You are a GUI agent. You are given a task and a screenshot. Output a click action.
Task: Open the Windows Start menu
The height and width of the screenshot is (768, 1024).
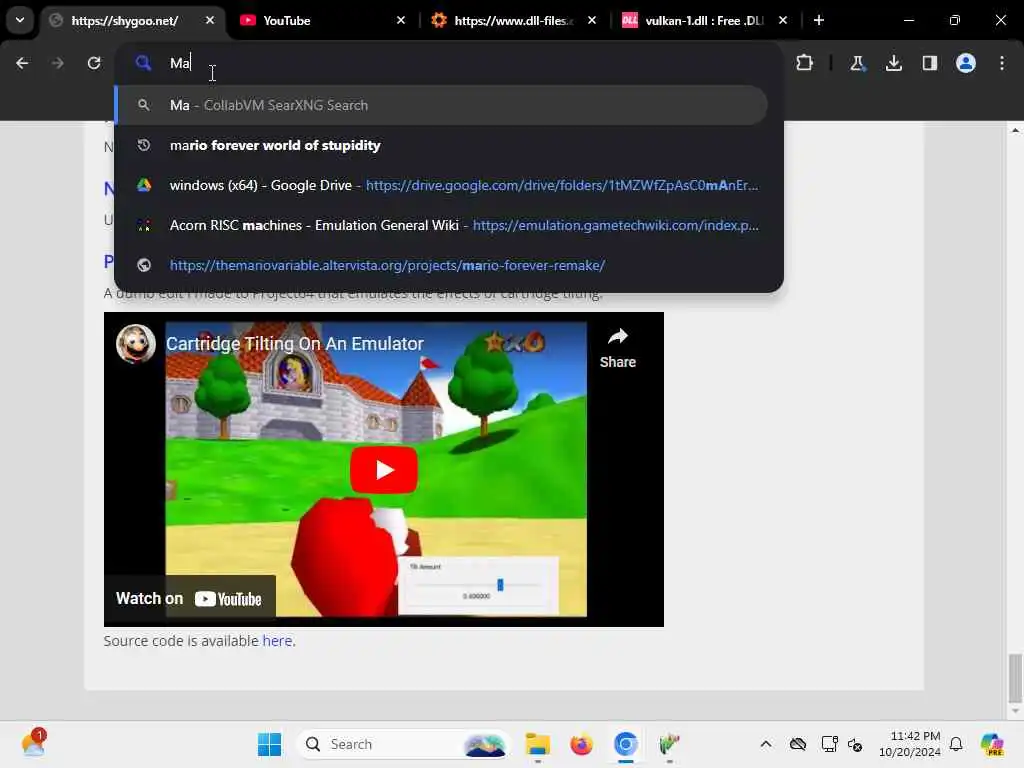point(269,744)
